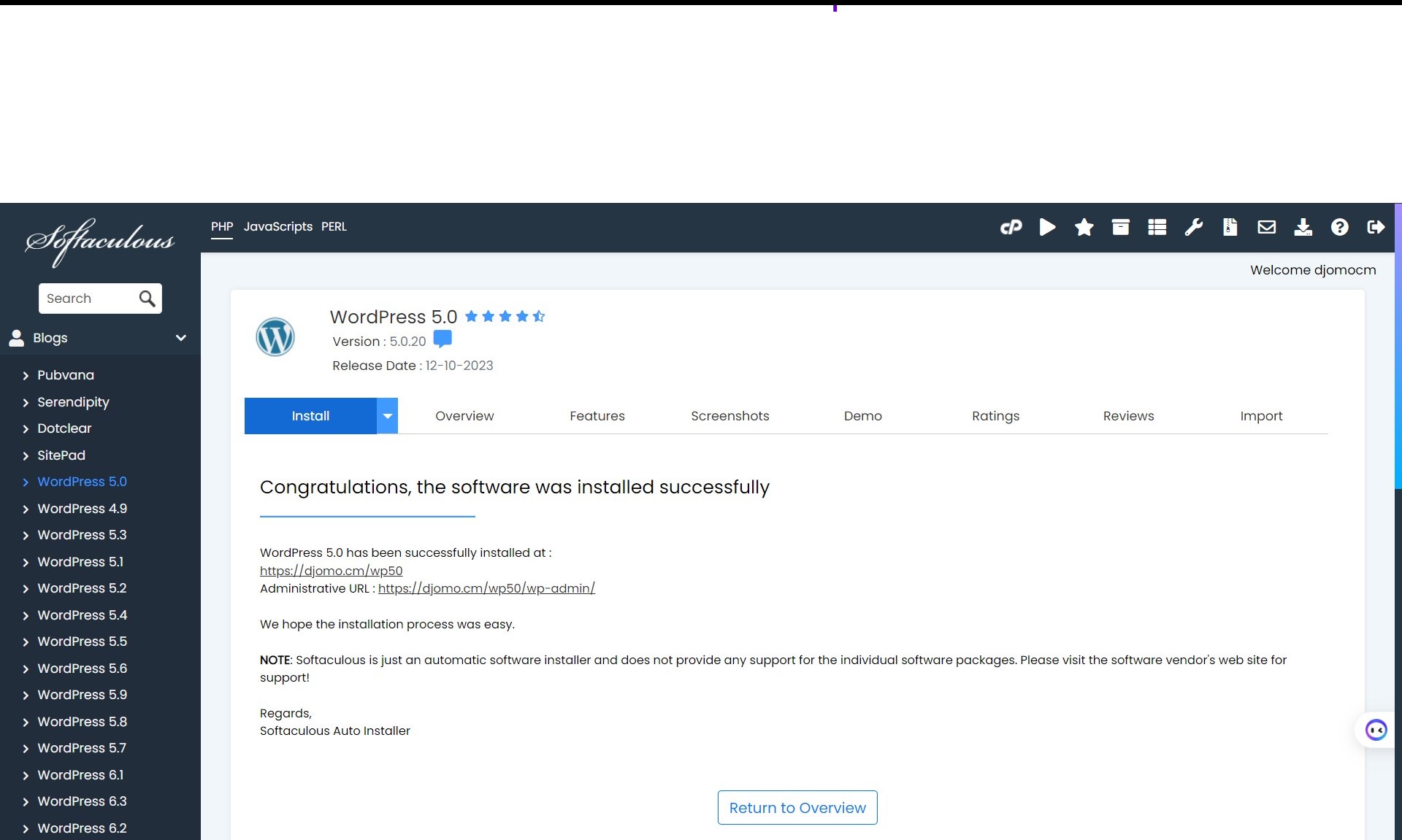This screenshot has width=1402, height=840.
Task: Open the Reviews tab
Action: [1128, 416]
